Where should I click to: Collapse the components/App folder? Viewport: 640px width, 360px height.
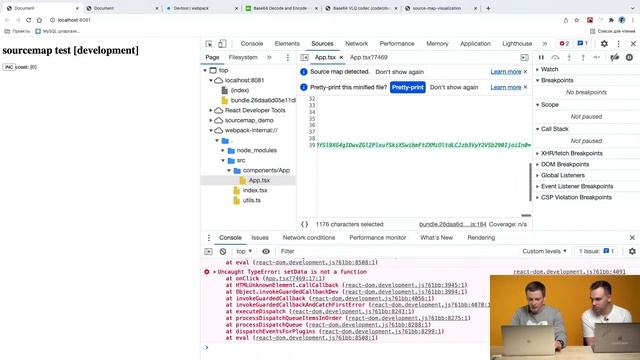coord(229,171)
